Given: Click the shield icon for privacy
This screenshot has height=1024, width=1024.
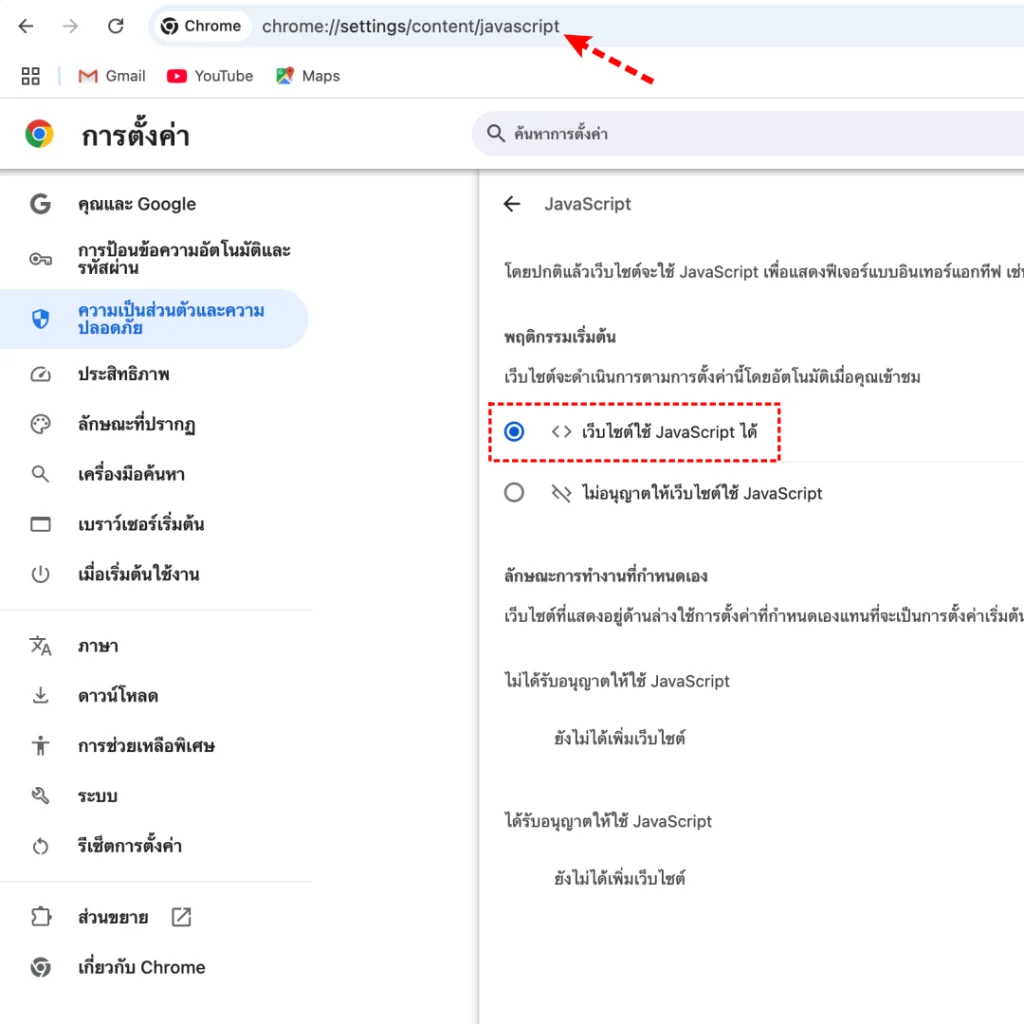Looking at the screenshot, I should click(40, 319).
